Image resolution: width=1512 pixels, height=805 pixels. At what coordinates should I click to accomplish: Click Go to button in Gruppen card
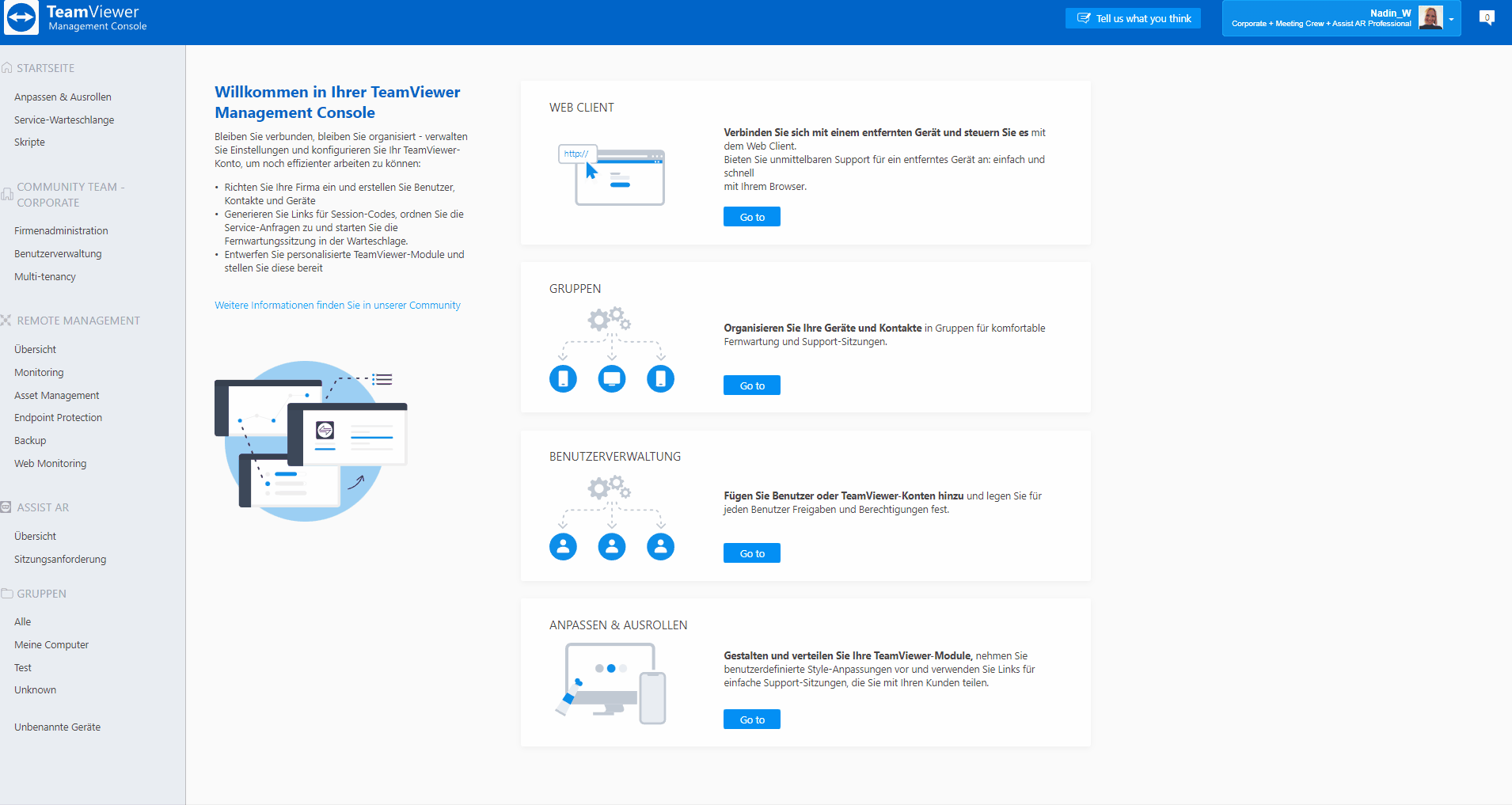(x=752, y=385)
